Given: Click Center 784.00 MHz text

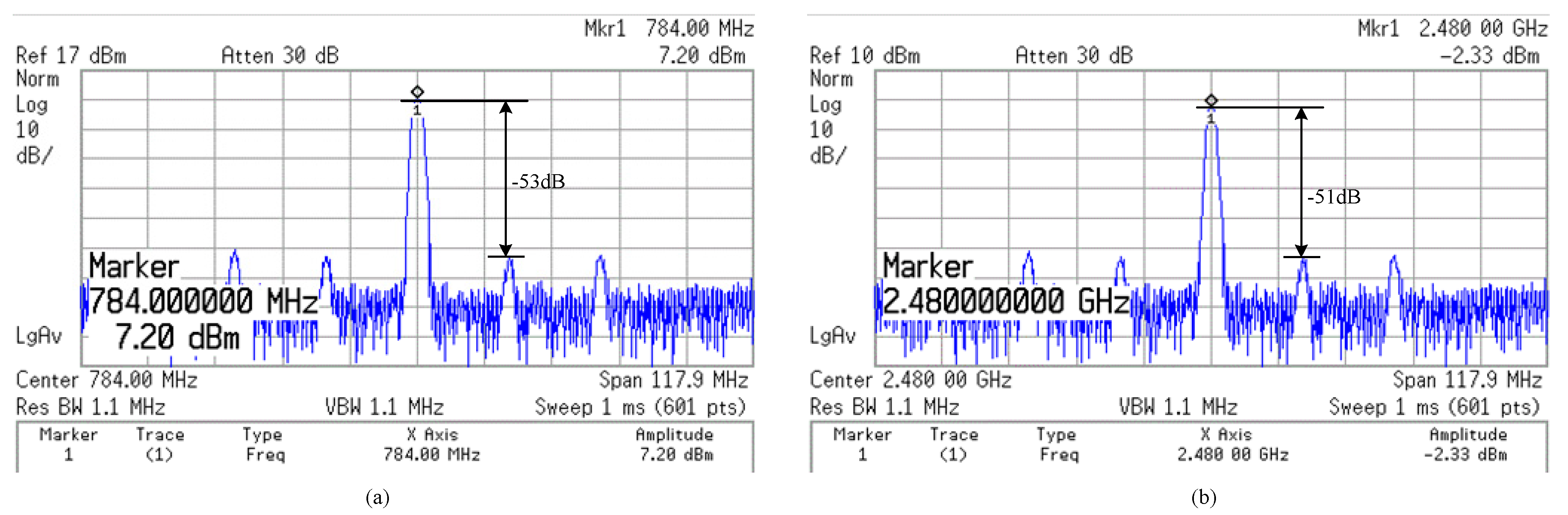Looking at the screenshot, I should (106, 380).
